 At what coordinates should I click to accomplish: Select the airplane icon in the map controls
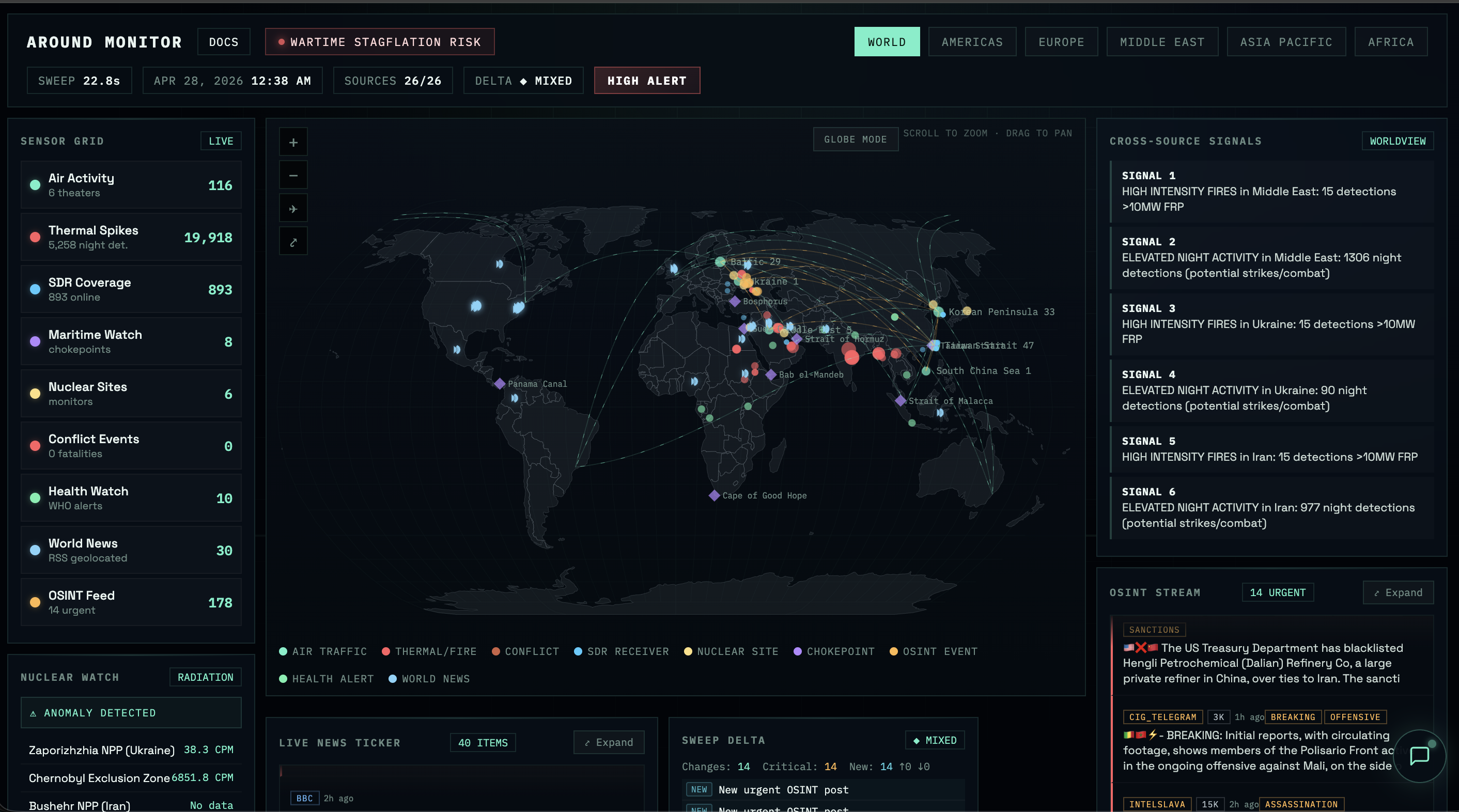click(x=293, y=208)
